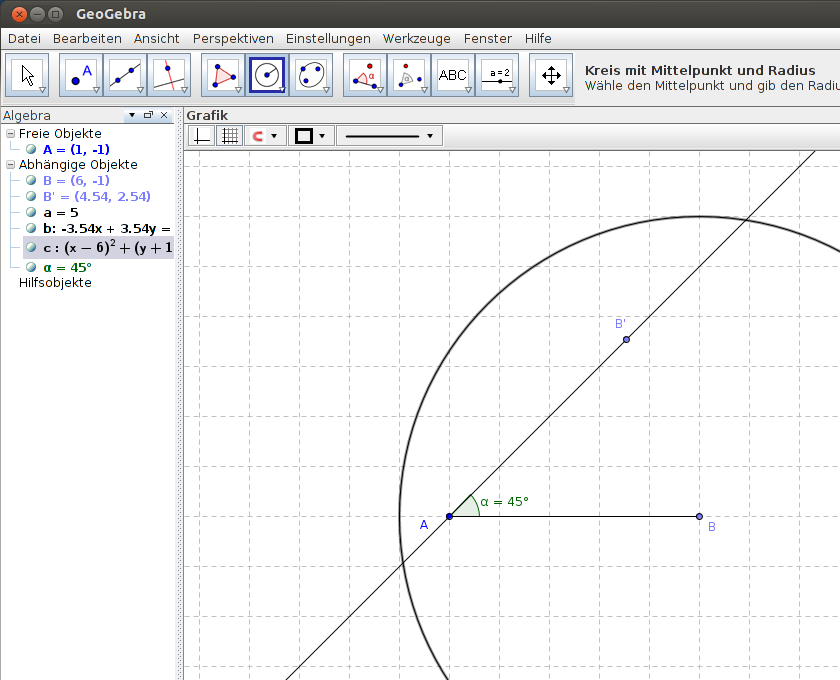
Task: Open the line style dropdown
Action: click(x=389, y=136)
